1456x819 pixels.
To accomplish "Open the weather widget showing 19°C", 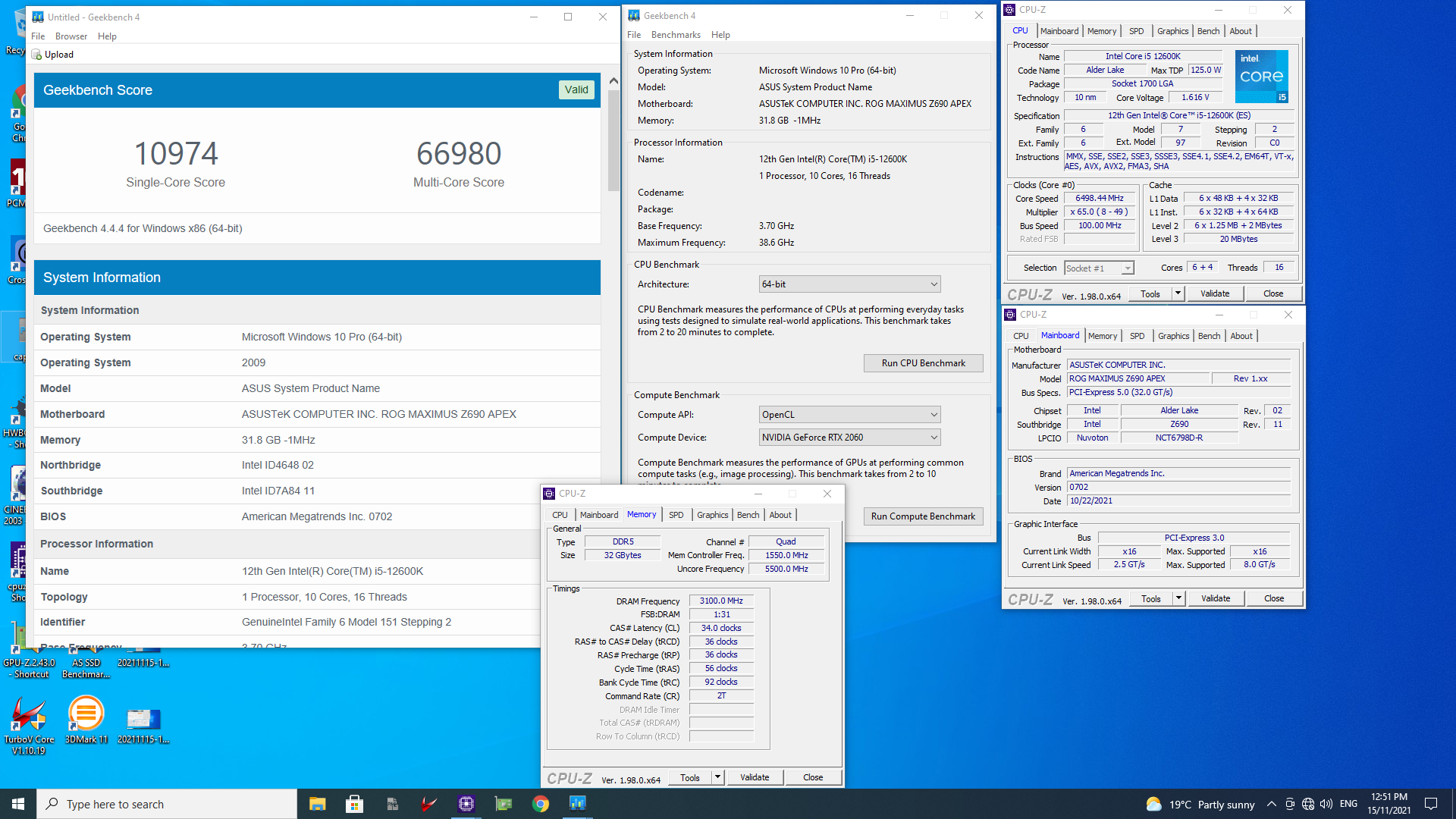I will (x=1200, y=804).
